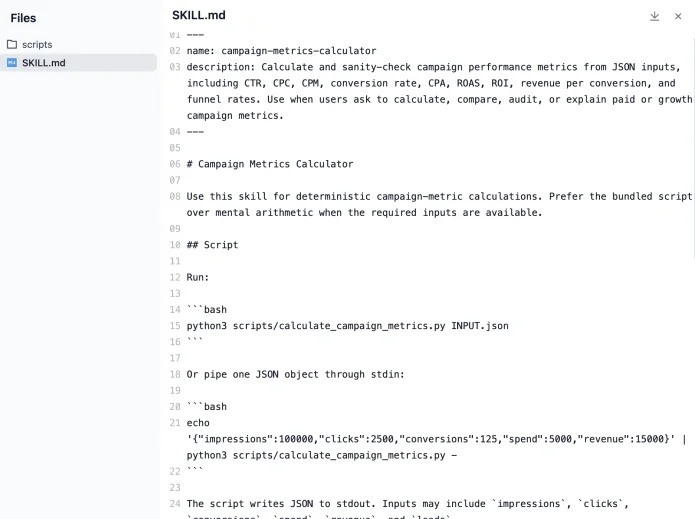This screenshot has height=519, width=695.
Task: Click line number 15 in the gutter
Action: [x=175, y=326]
